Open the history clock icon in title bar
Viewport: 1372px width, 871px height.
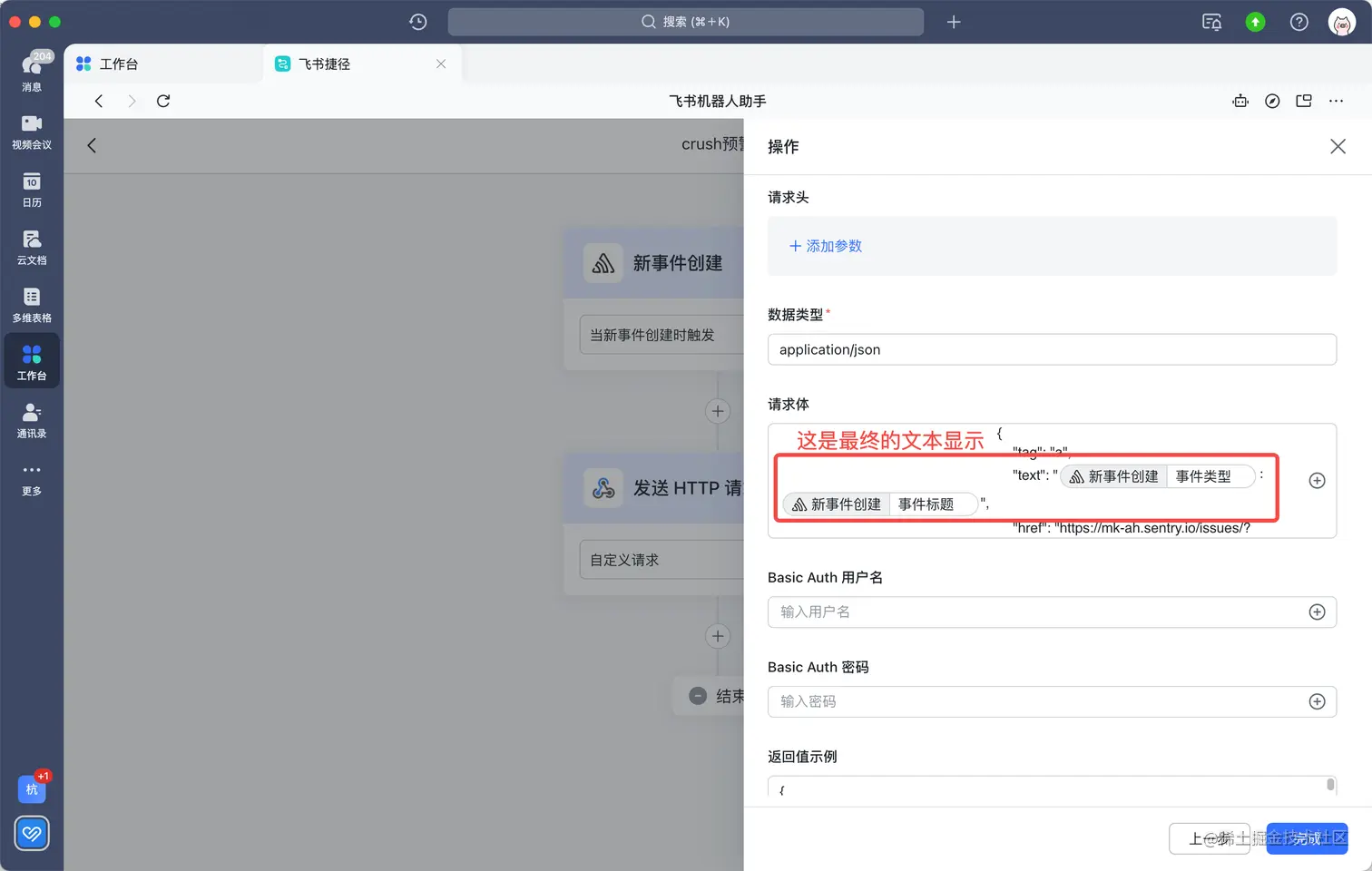pos(417,22)
